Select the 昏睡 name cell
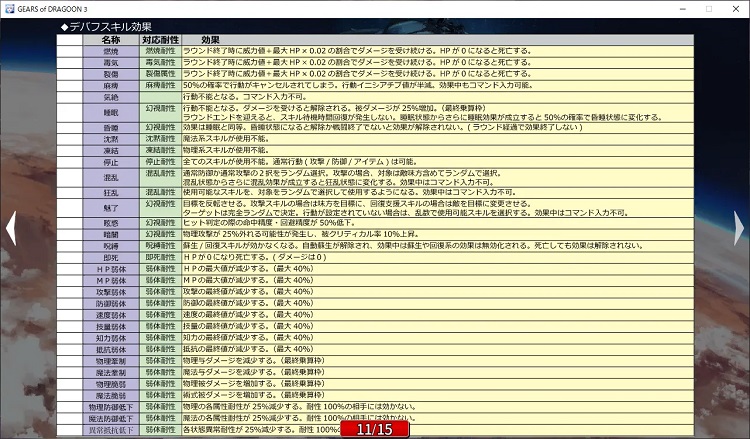This screenshot has height=439, width=750. pos(111,128)
